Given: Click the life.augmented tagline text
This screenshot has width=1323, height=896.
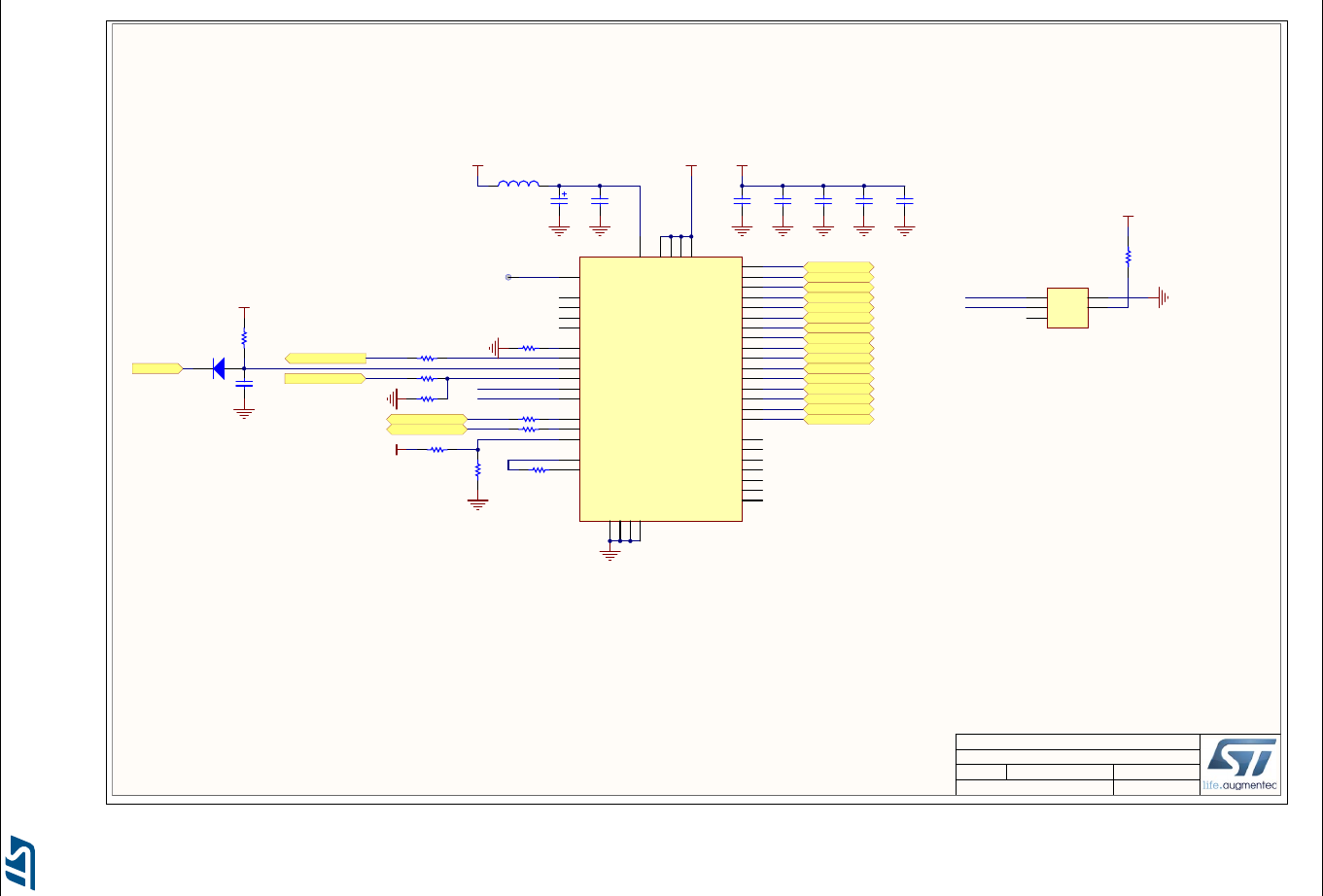Looking at the screenshot, I should tap(1240, 785).
